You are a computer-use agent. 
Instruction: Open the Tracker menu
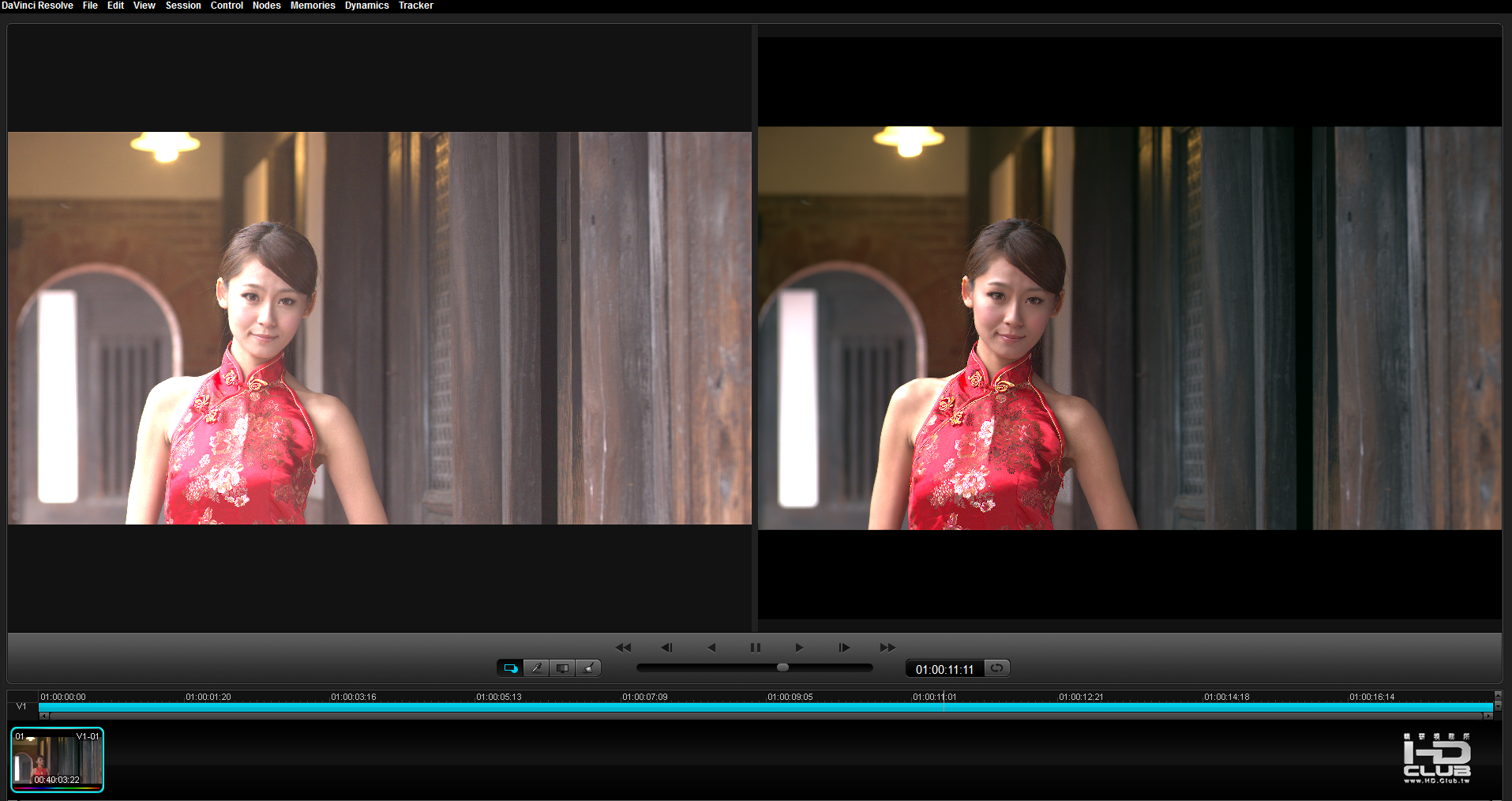[x=415, y=6]
